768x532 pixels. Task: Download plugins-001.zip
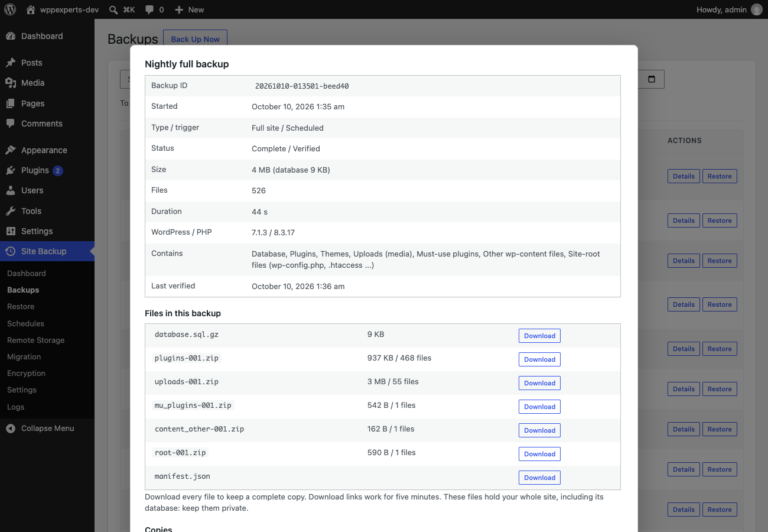539,359
